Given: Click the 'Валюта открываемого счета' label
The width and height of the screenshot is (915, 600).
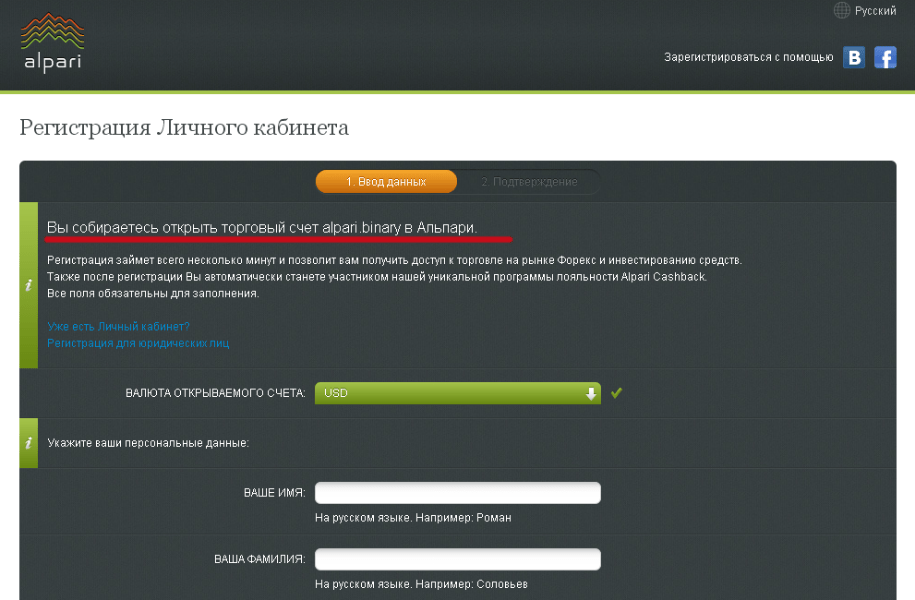Looking at the screenshot, I should click(215, 394).
